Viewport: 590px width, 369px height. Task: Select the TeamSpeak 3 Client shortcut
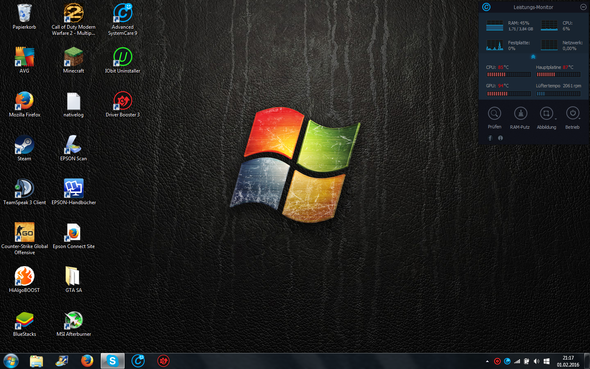point(24,192)
